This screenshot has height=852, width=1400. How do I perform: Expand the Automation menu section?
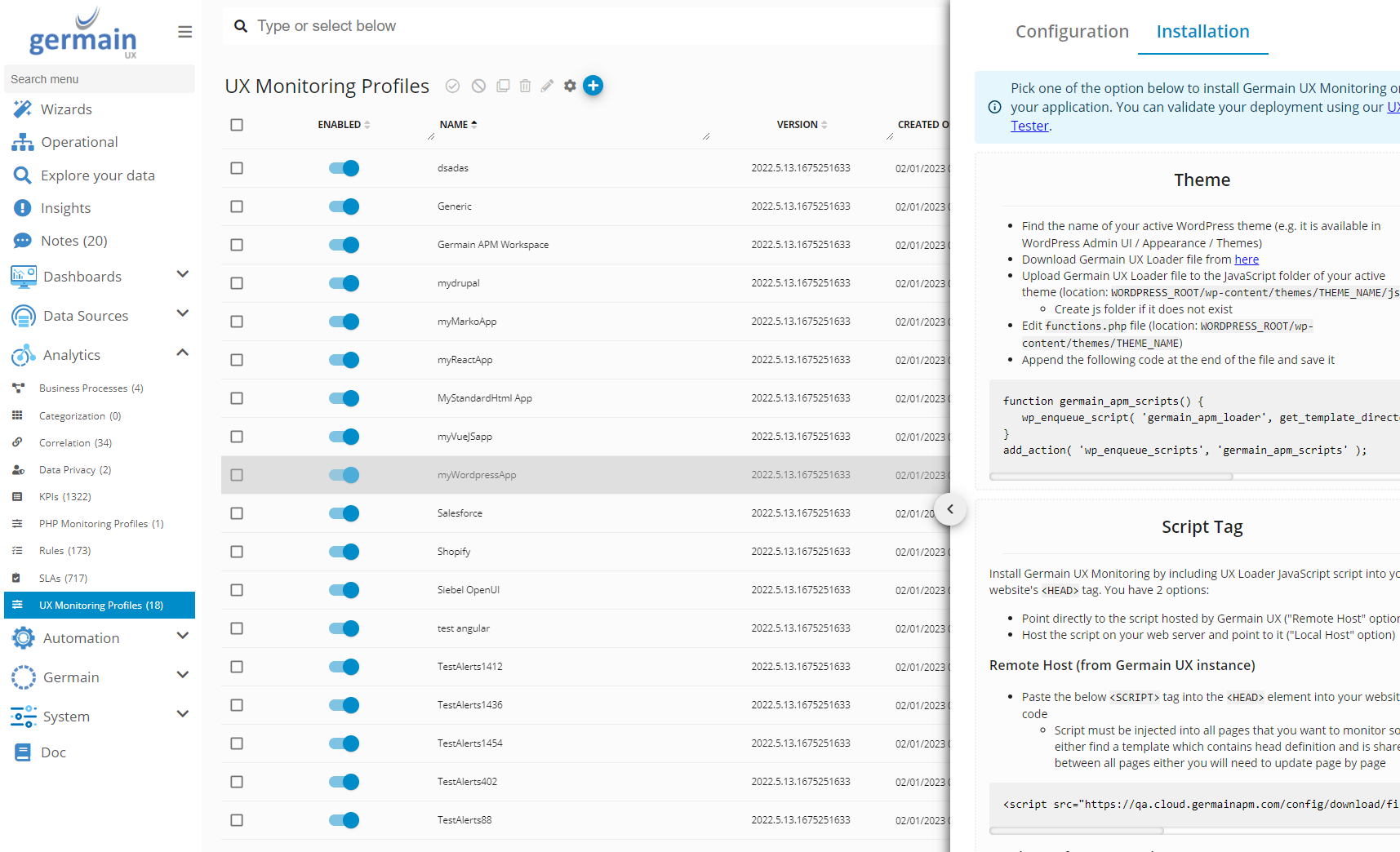pos(183,637)
